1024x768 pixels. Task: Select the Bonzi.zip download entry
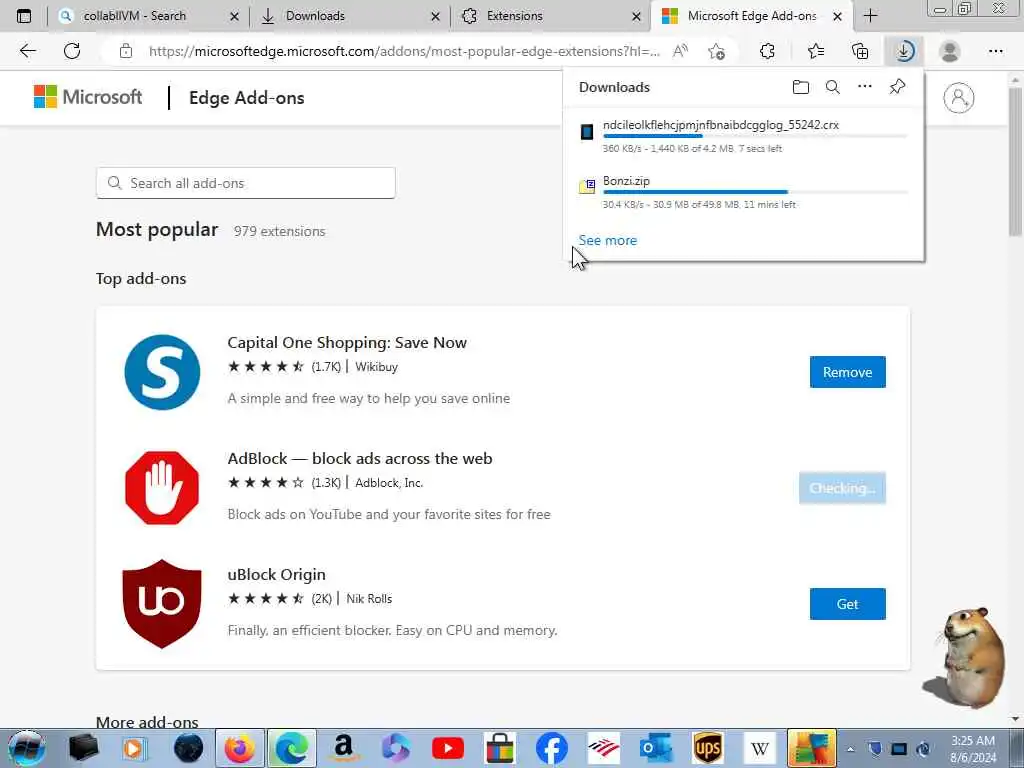744,192
